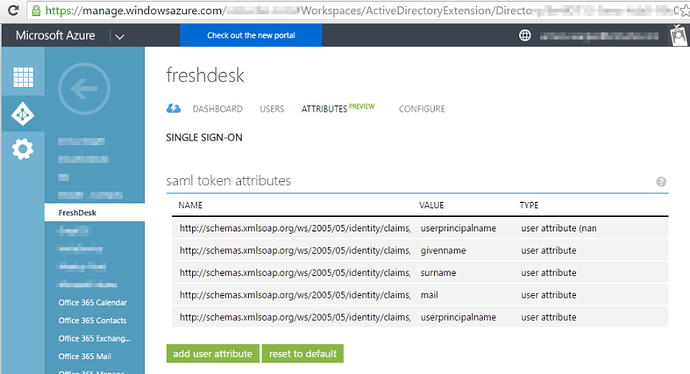Select the Active Directory diamond icon
This screenshot has height=374, width=690.
point(23,114)
